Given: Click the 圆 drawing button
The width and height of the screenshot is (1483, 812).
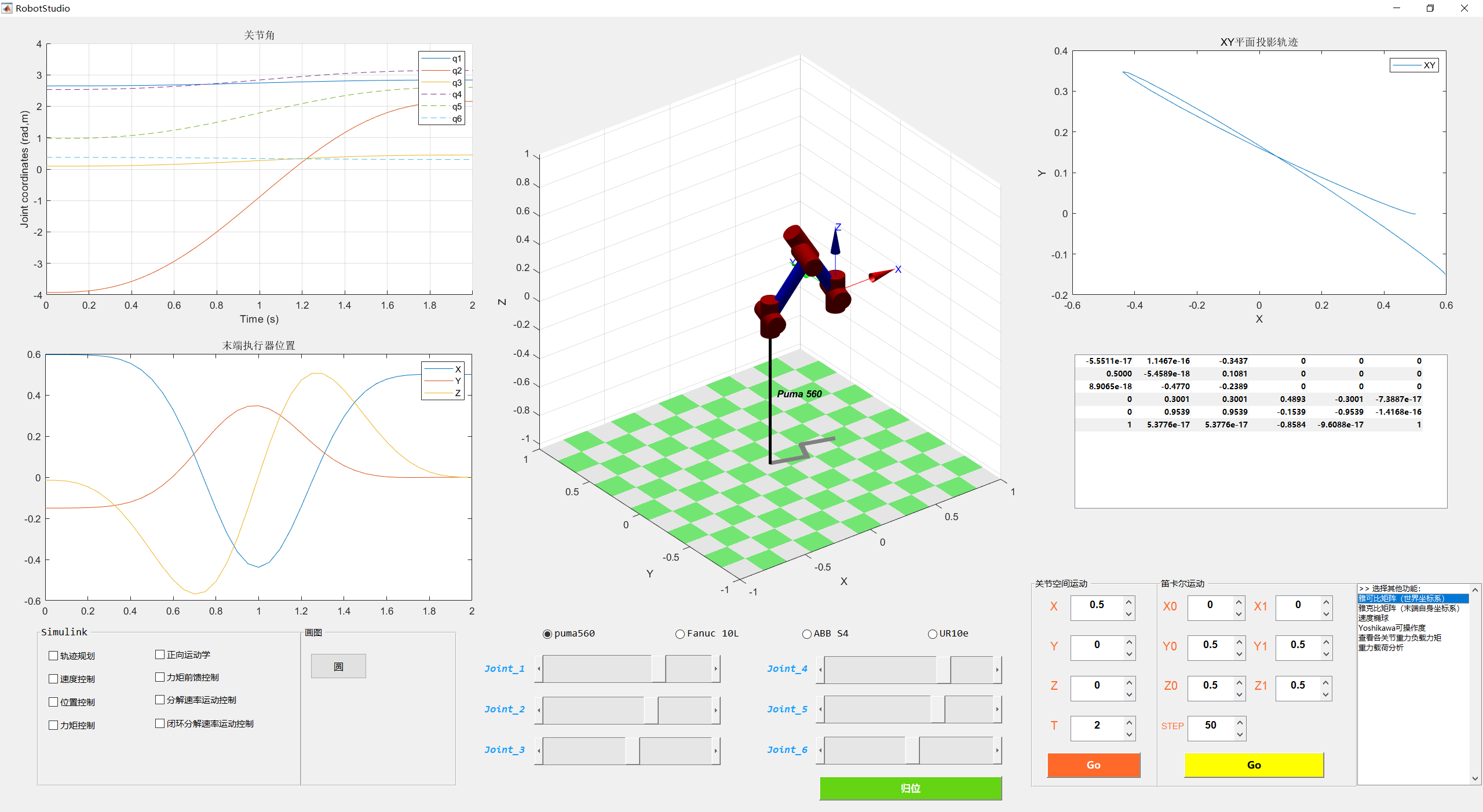Looking at the screenshot, I should coord(338,666).
